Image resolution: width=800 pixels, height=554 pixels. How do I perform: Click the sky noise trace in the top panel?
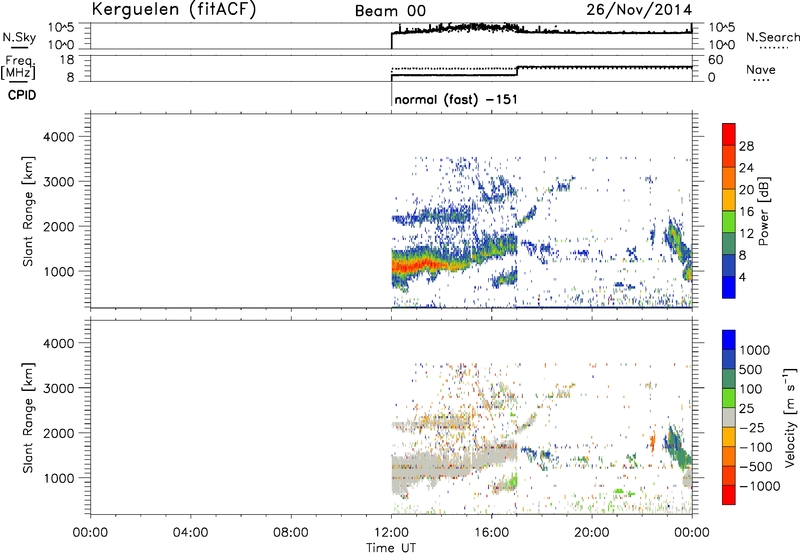pos(541,32)
